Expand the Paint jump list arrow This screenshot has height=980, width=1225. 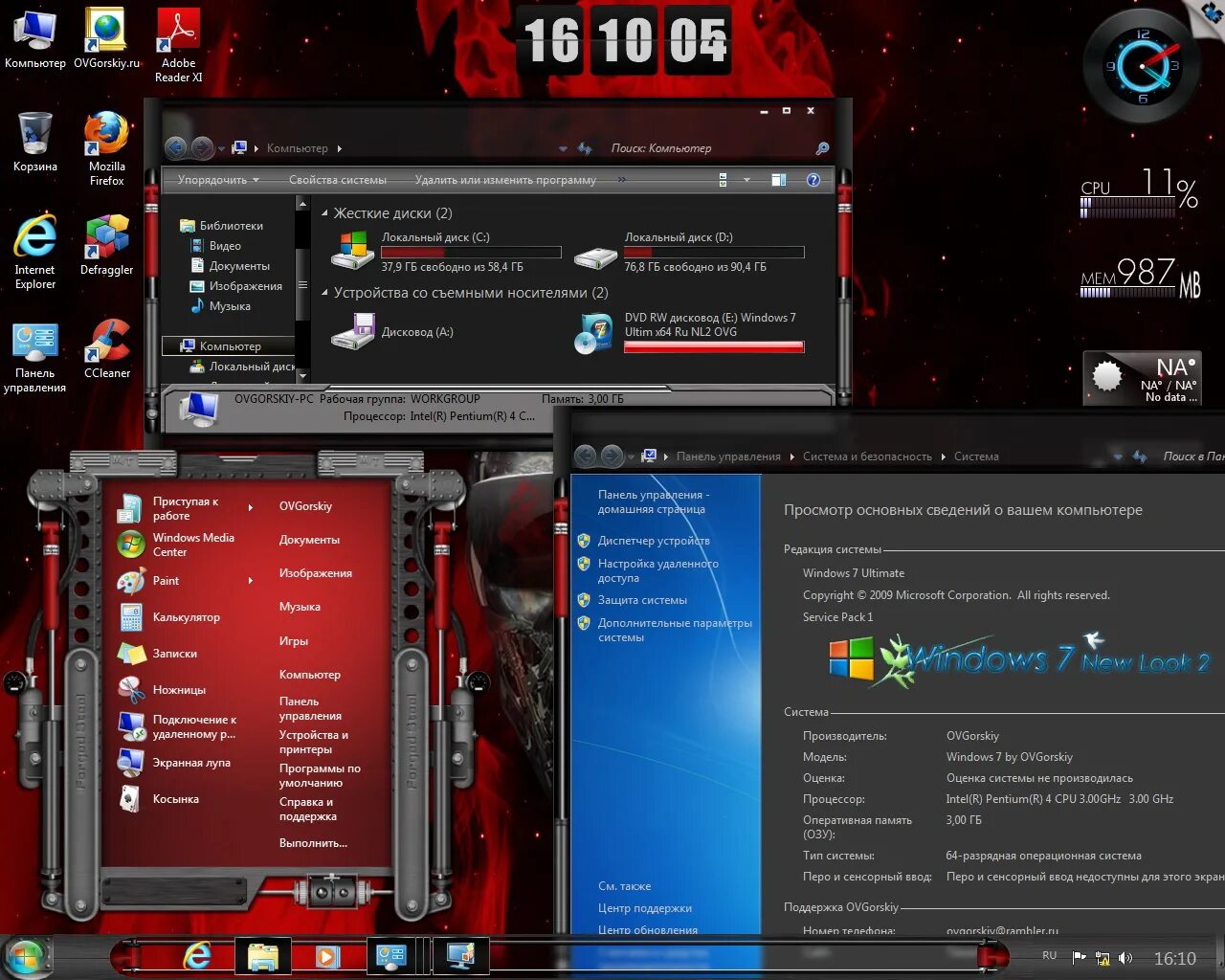pyautogui.click(x=251, y=580)
